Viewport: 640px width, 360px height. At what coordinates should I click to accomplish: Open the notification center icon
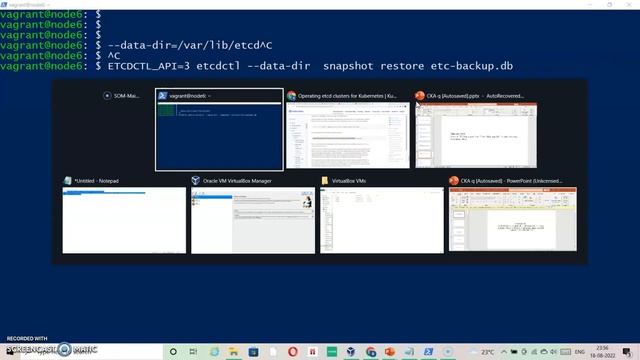point(627,352)
